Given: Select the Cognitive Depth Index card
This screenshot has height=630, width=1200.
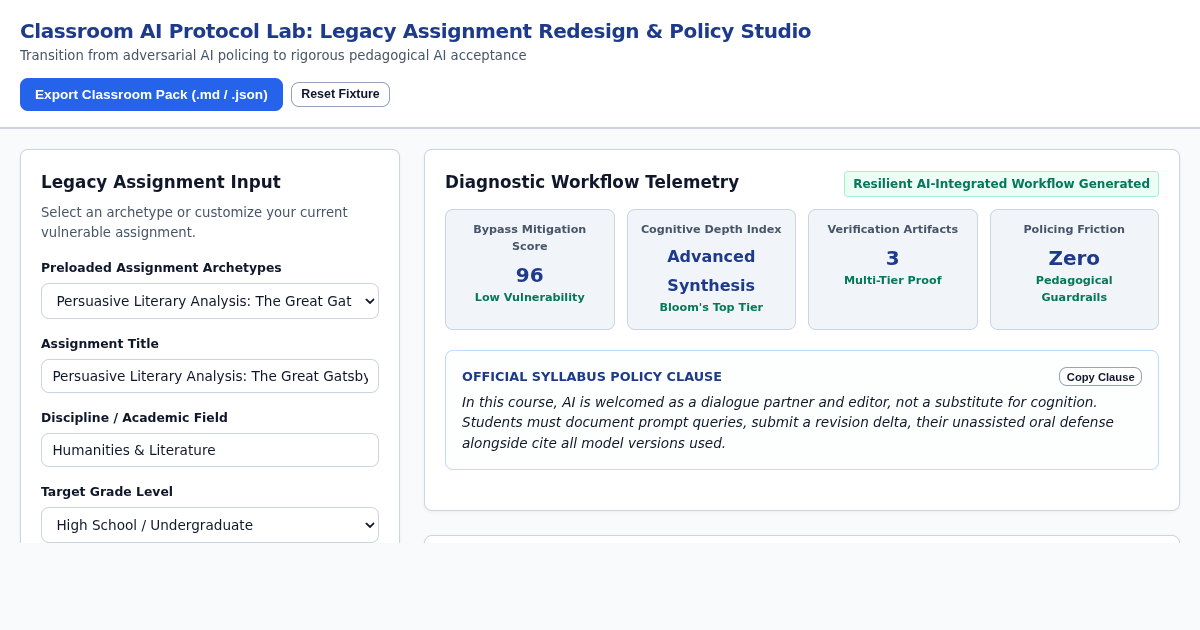Looking at the screenshot, I should pos(711,270).
